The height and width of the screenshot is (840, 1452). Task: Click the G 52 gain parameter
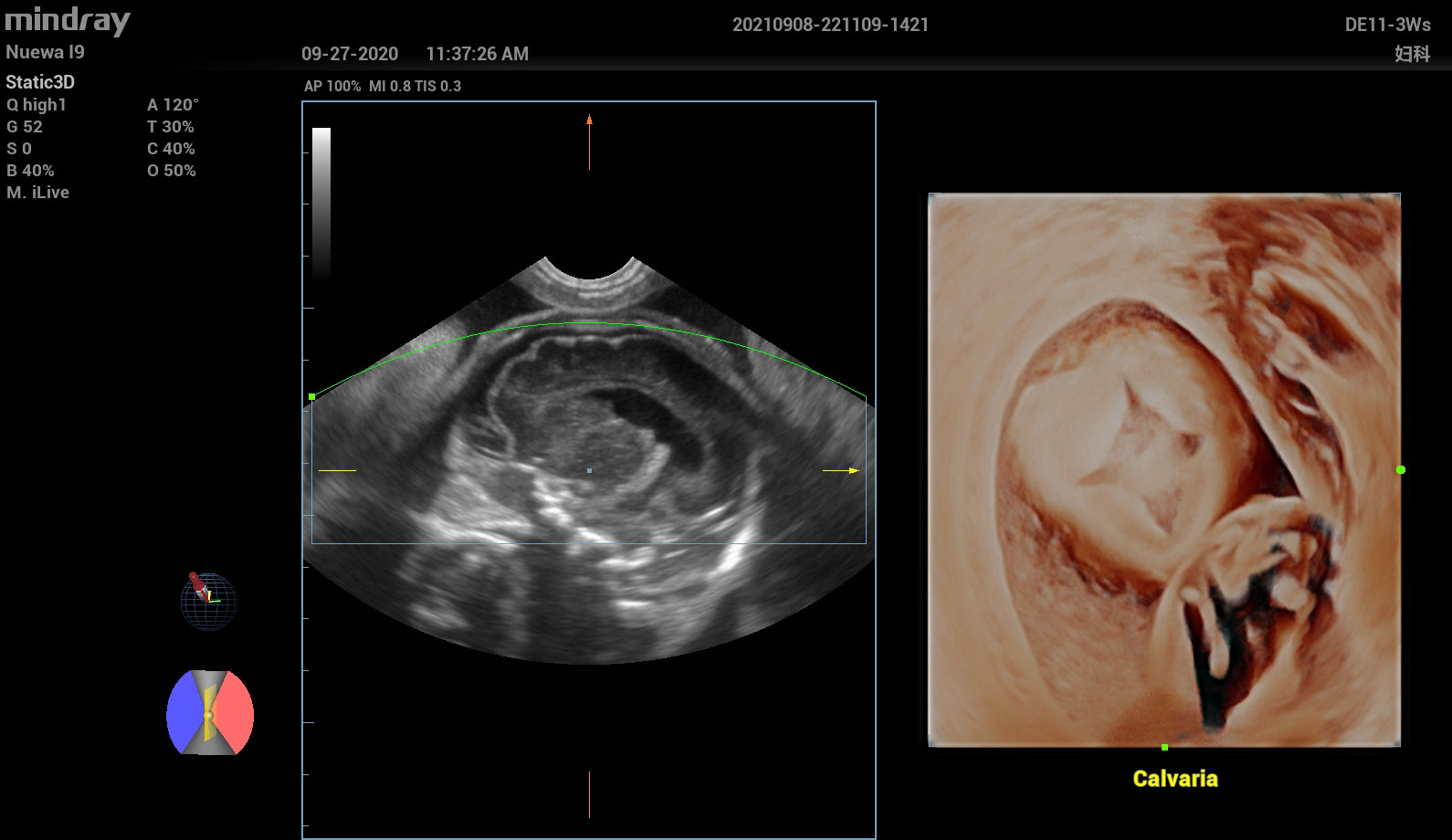pos(25,127)
